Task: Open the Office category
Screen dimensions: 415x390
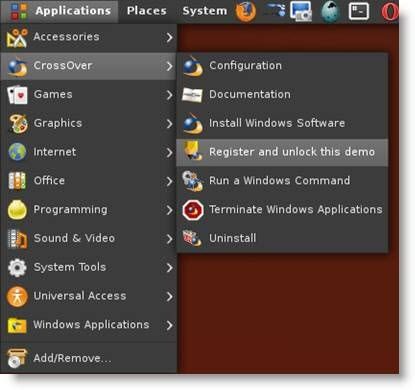Action: point(88,181)
